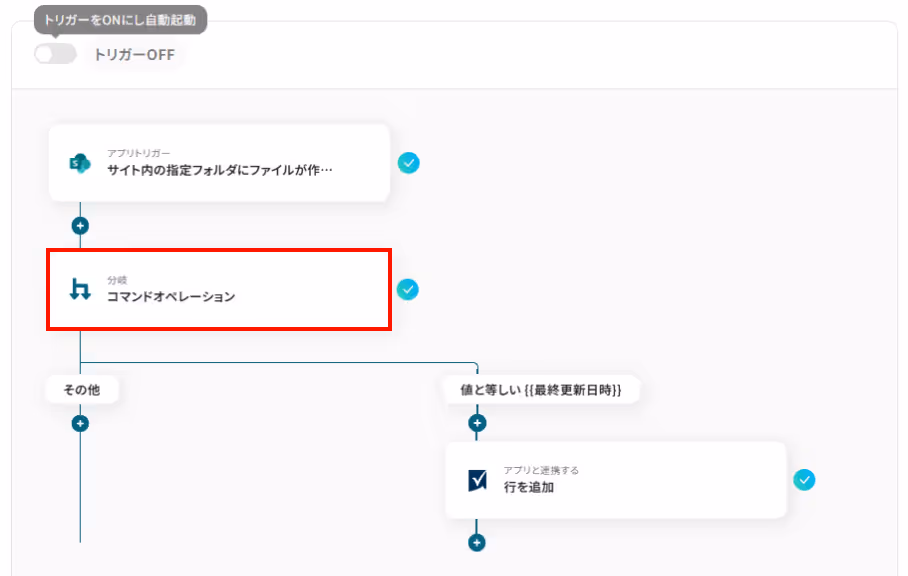
Task: Click the トリガーOFF label text
Action: pos(134,54)
